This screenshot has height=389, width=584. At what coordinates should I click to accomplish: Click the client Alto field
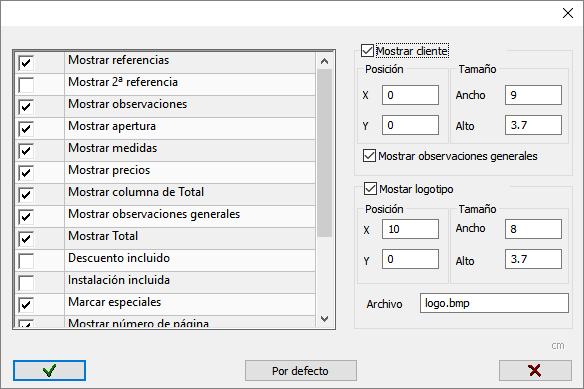click(x=533, y=125)
